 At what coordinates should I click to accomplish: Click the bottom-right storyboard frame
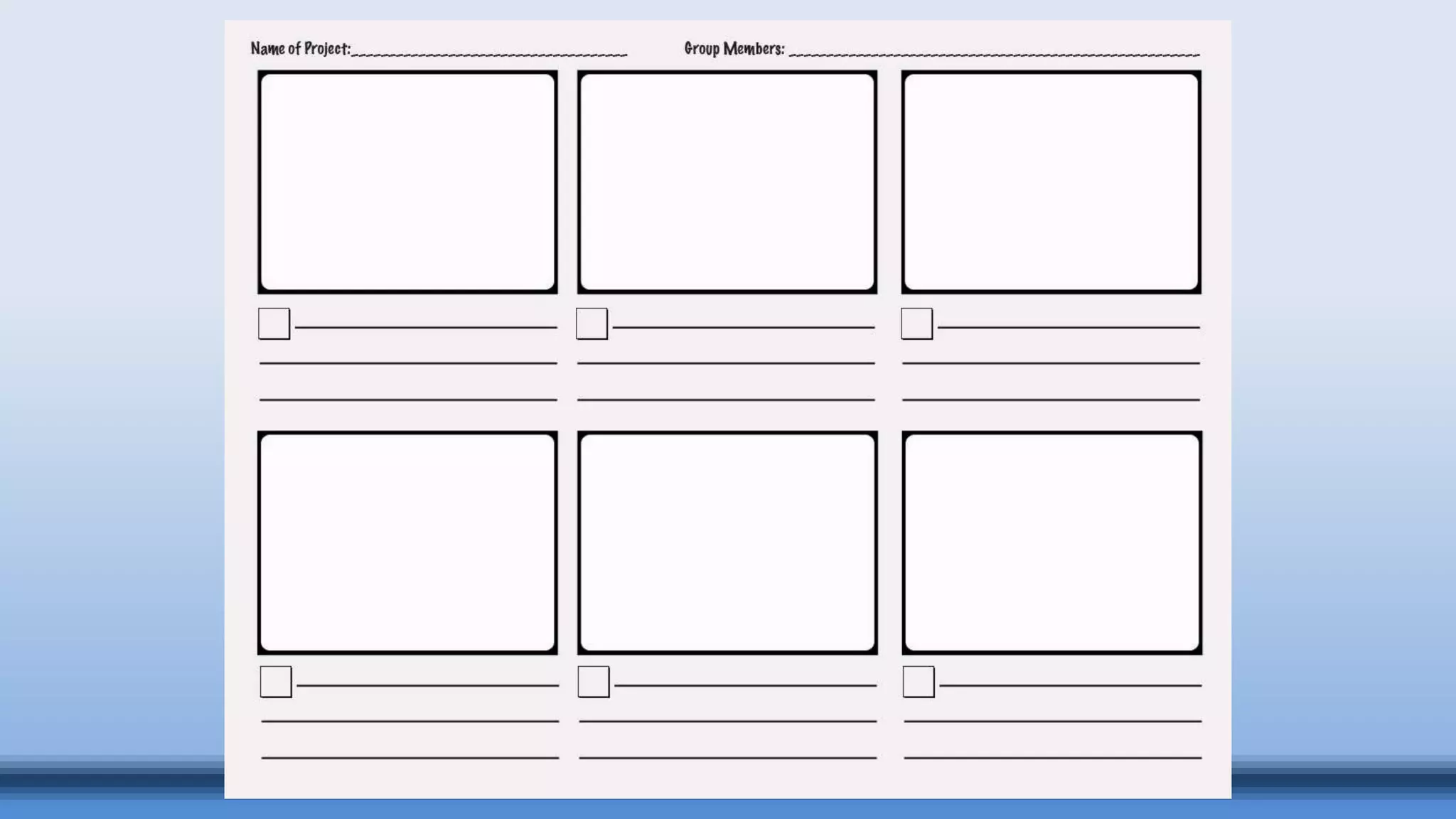tap(1051, 542)
